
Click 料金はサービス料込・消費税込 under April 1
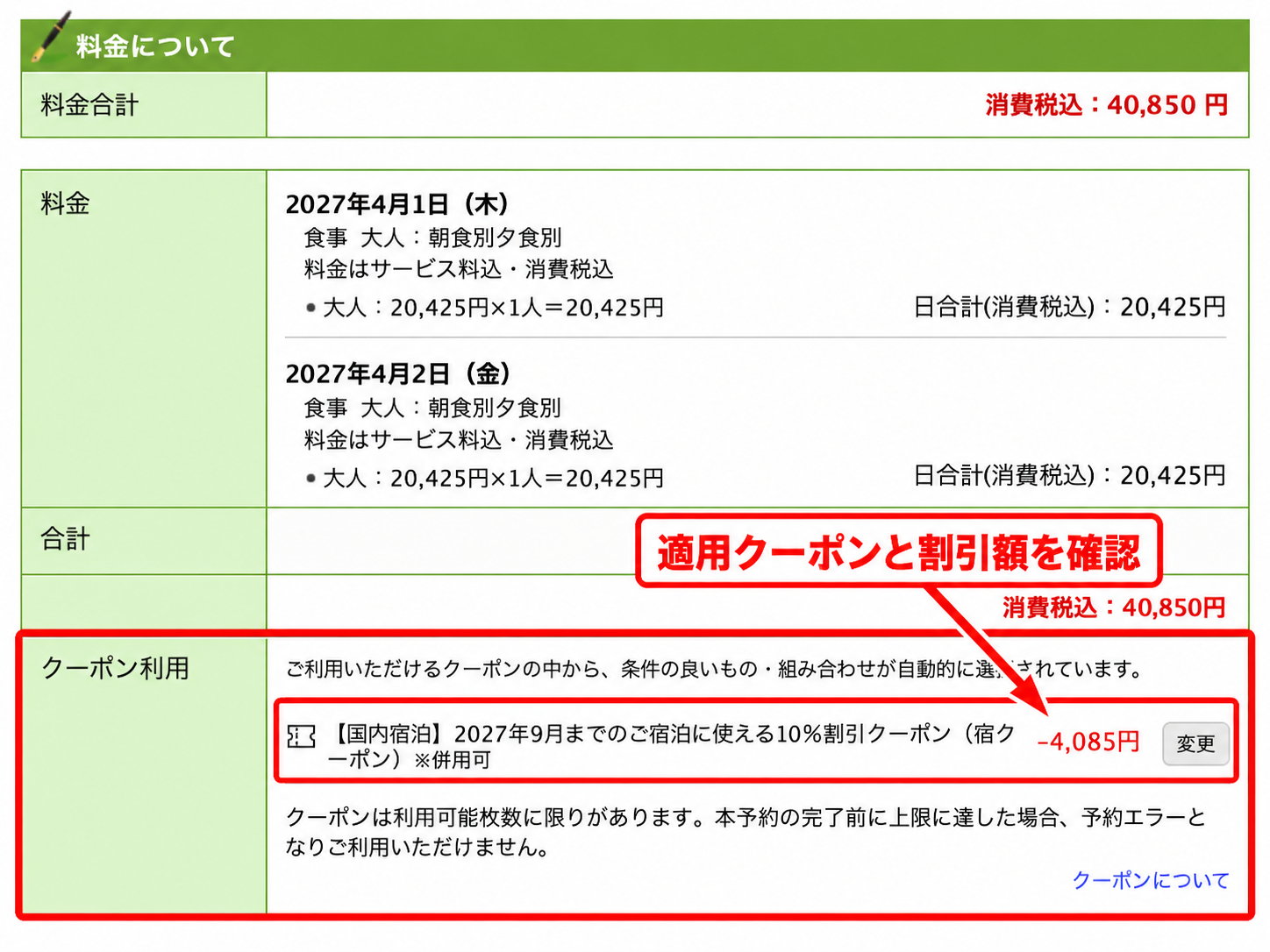coord(459,269)
